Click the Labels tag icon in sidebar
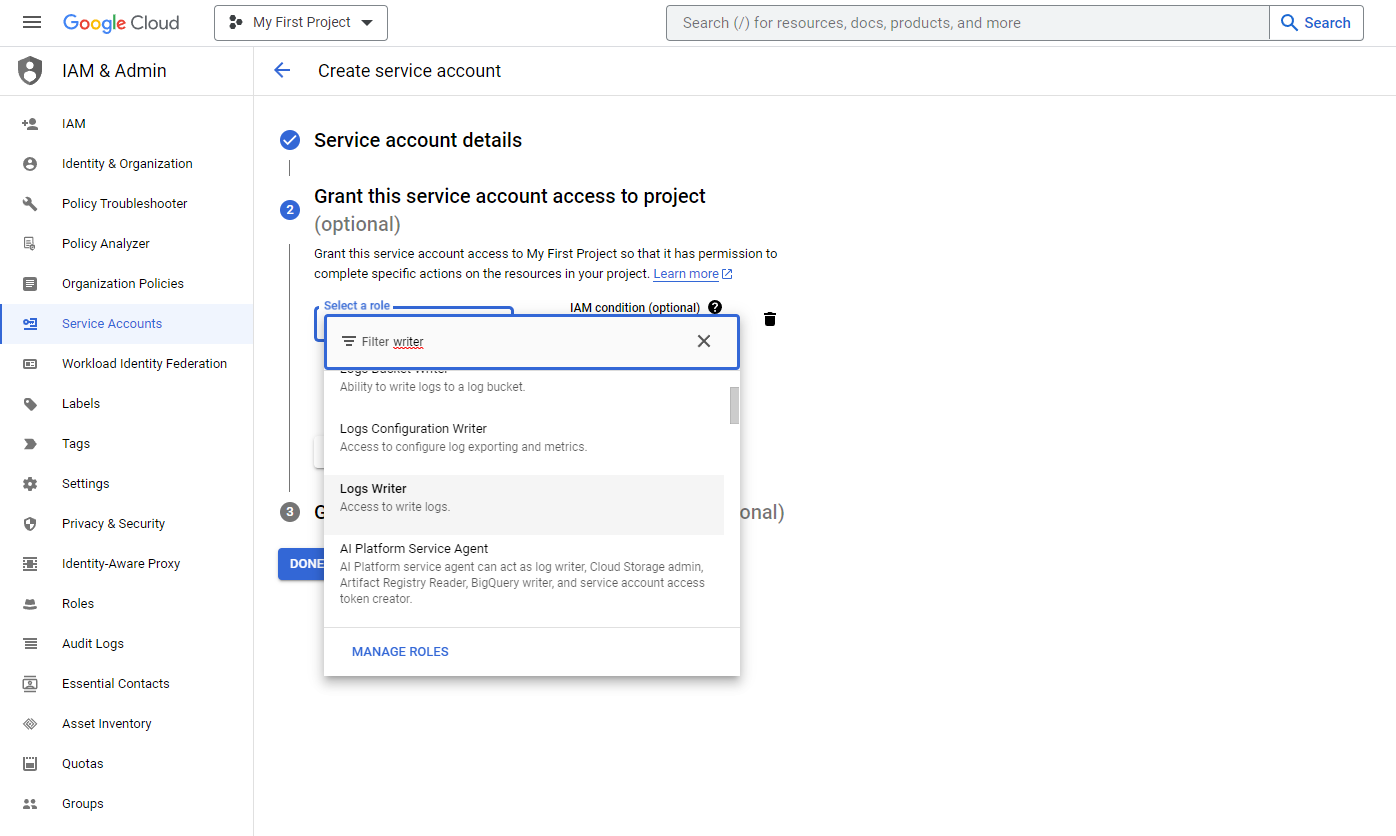The image size is (1396, 836). [x=30, y=404]
